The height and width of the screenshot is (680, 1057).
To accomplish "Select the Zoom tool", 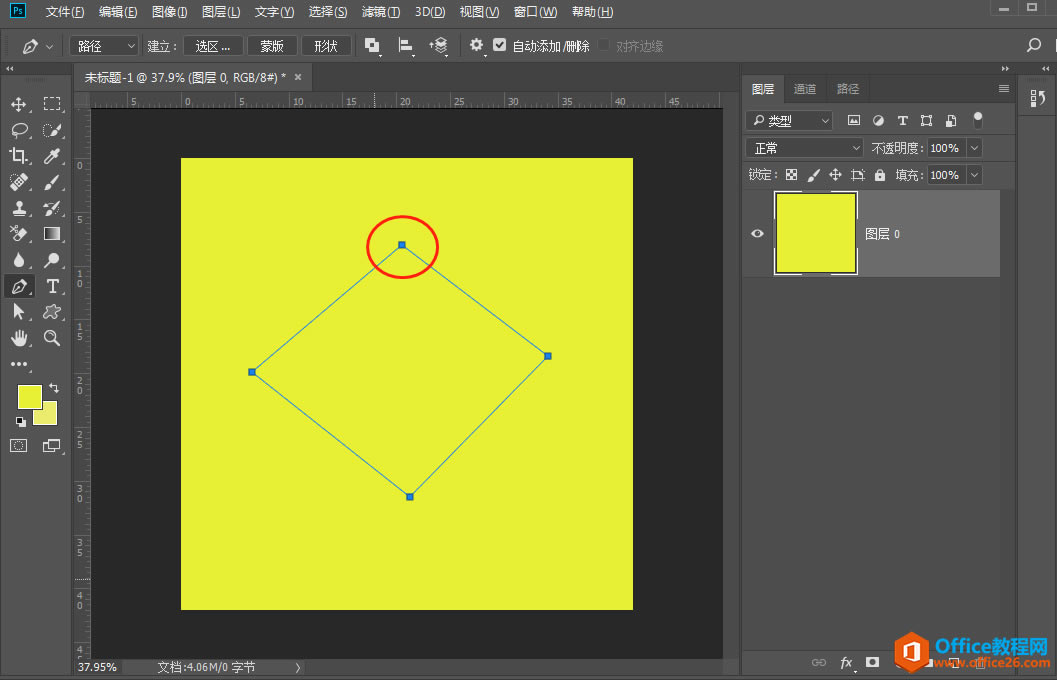I will pyautogui.click(x=52, y=338).
